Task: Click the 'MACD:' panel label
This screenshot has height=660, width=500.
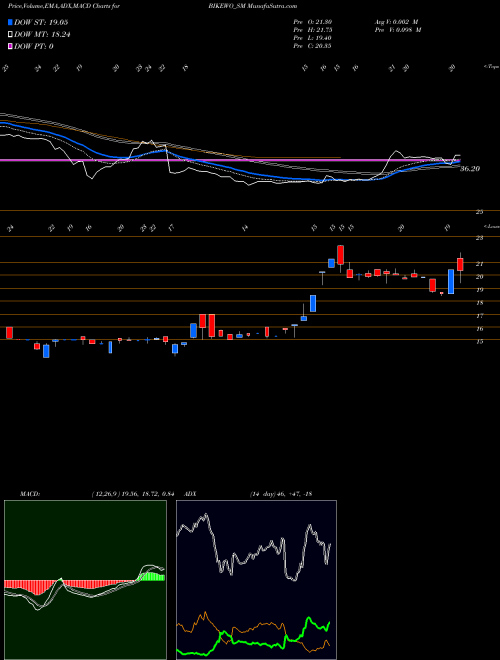Action: [29, 494]
